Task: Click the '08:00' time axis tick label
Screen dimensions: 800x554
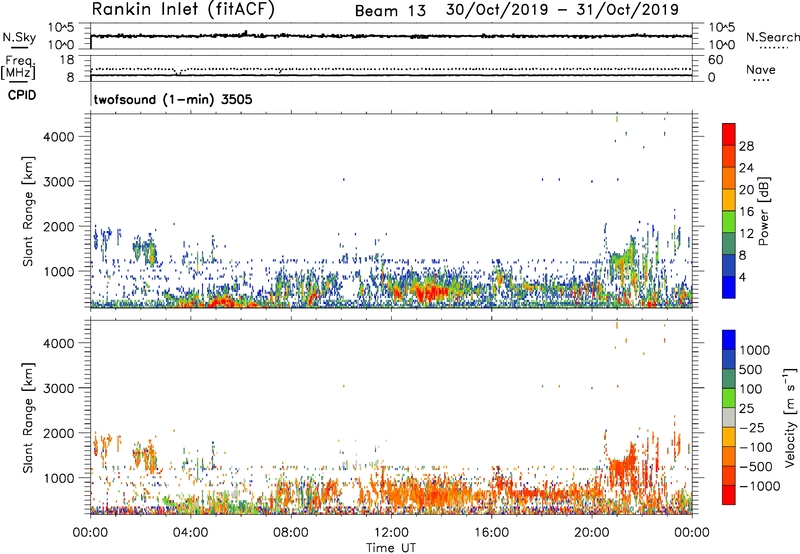Action: click(291, 533)
